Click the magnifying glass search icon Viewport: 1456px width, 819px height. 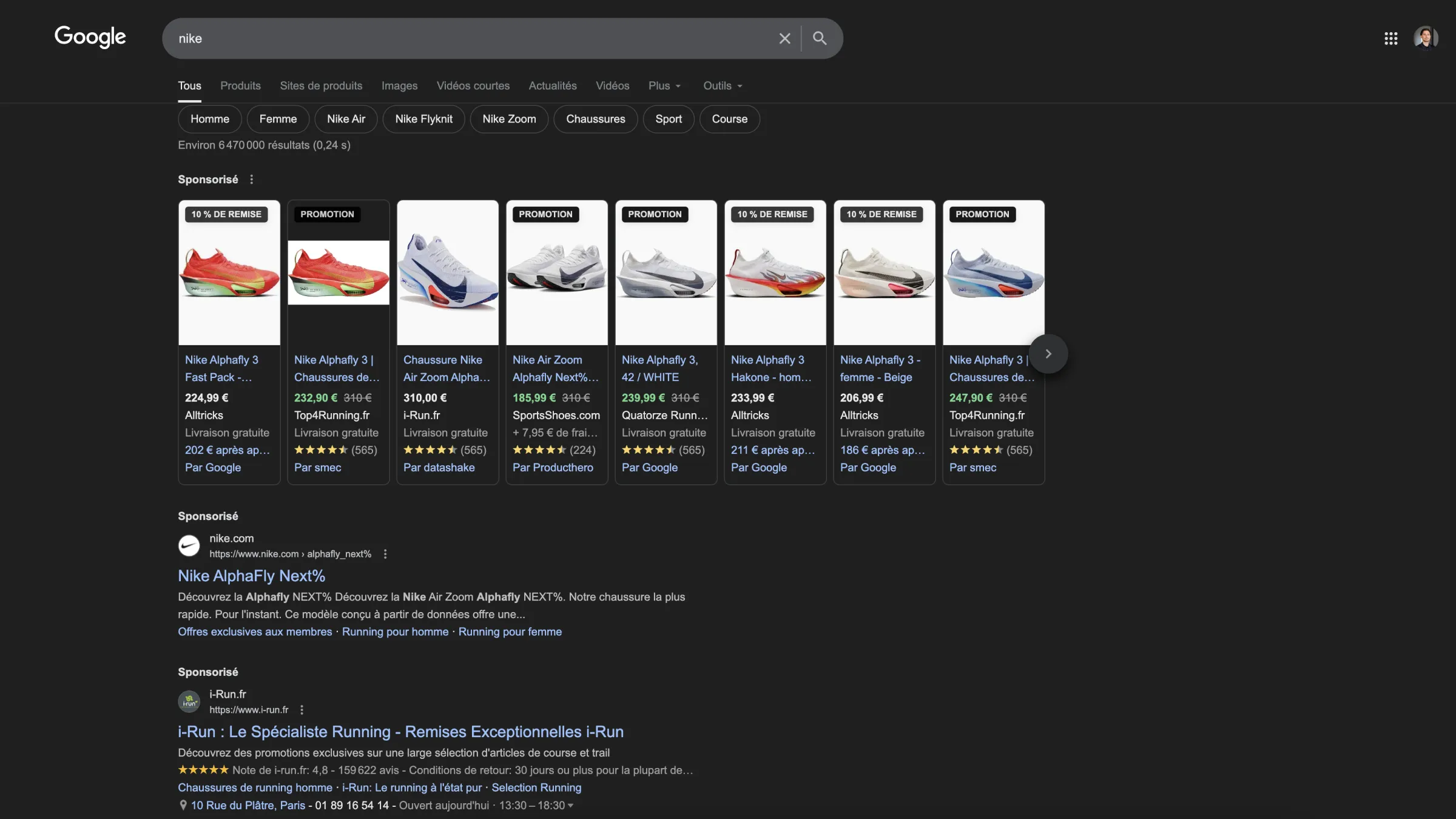click(x=820, y=38)
